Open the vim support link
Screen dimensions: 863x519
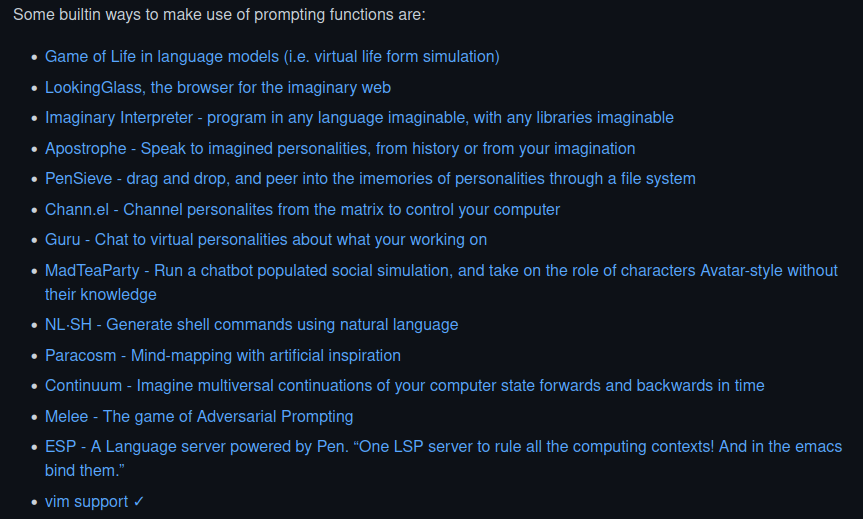click(86, 502)
